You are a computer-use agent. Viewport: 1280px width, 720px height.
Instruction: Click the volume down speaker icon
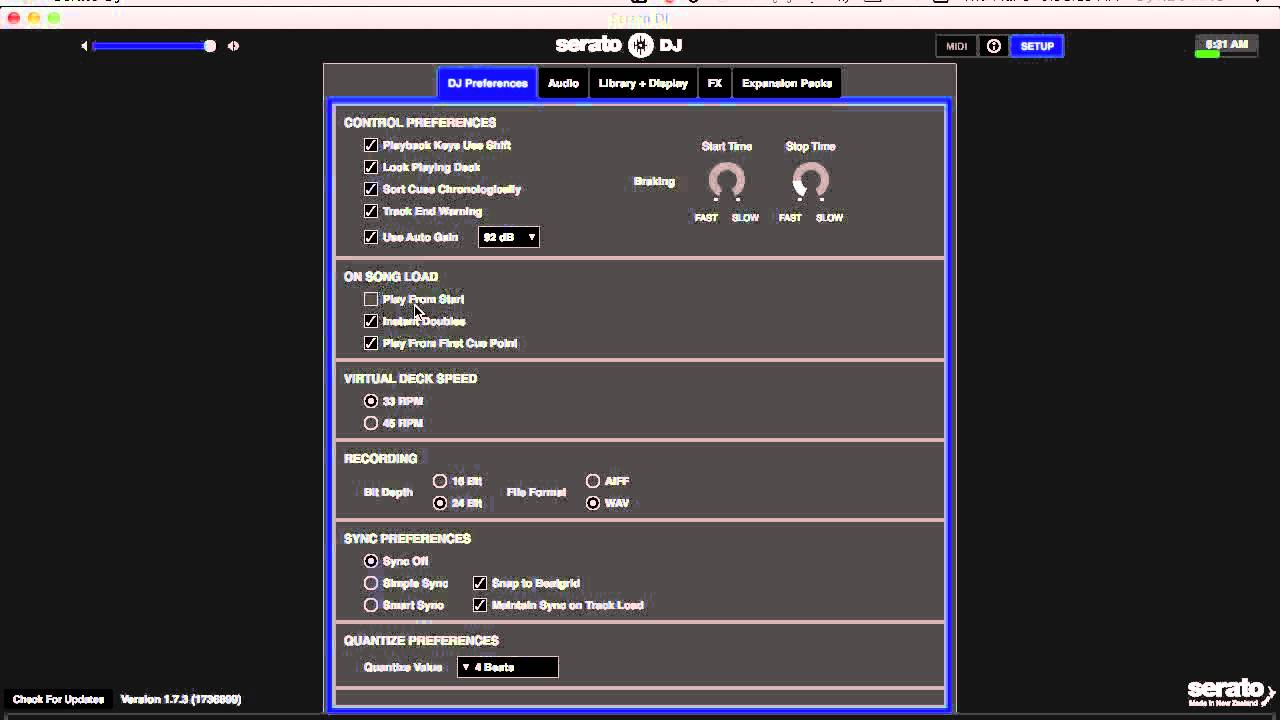pyautogui.click(x=84, y=46)
